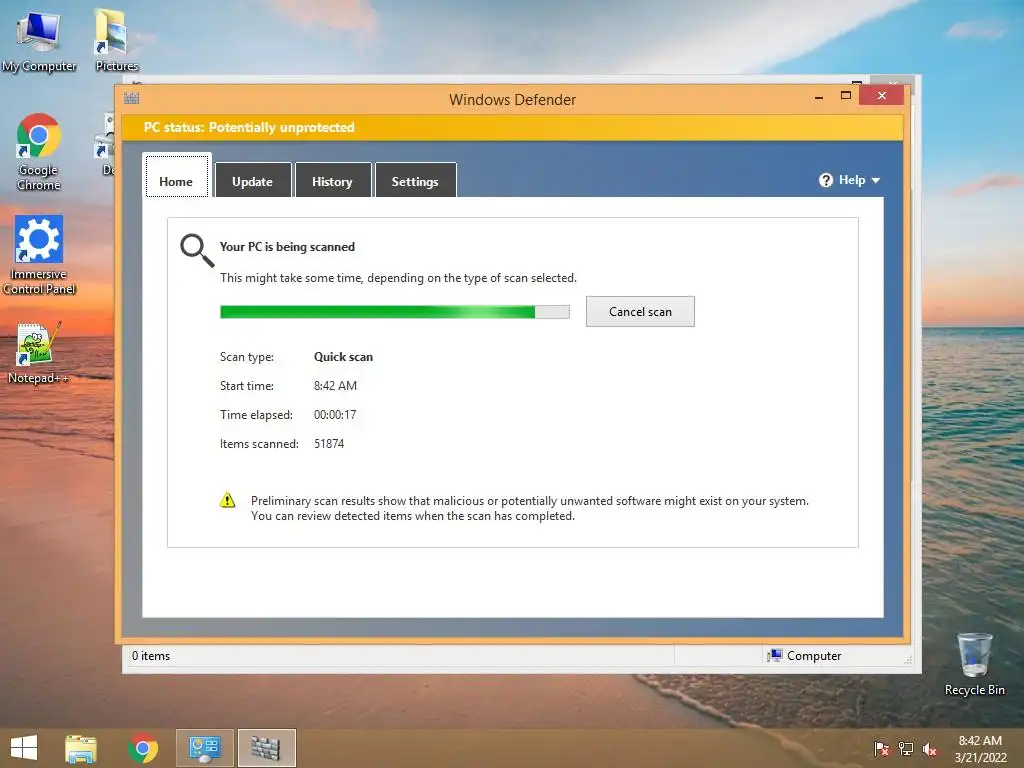
Task: Cancel the running quick scan
Action: click(640, 312)
